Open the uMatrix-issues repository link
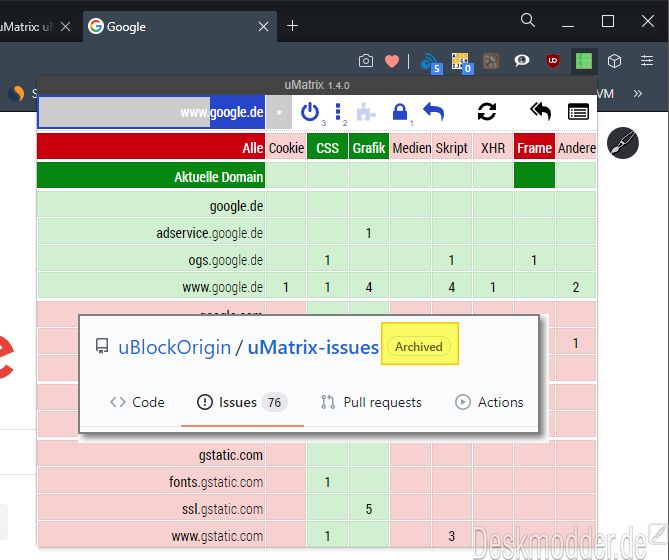669x560 pixels. tap(313, 347)
